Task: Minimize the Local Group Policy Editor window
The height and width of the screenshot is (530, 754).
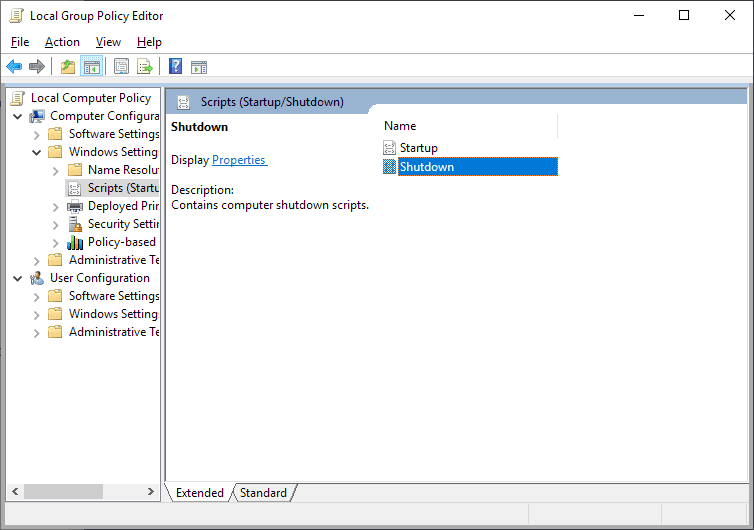Action: (x=639, y=15)
